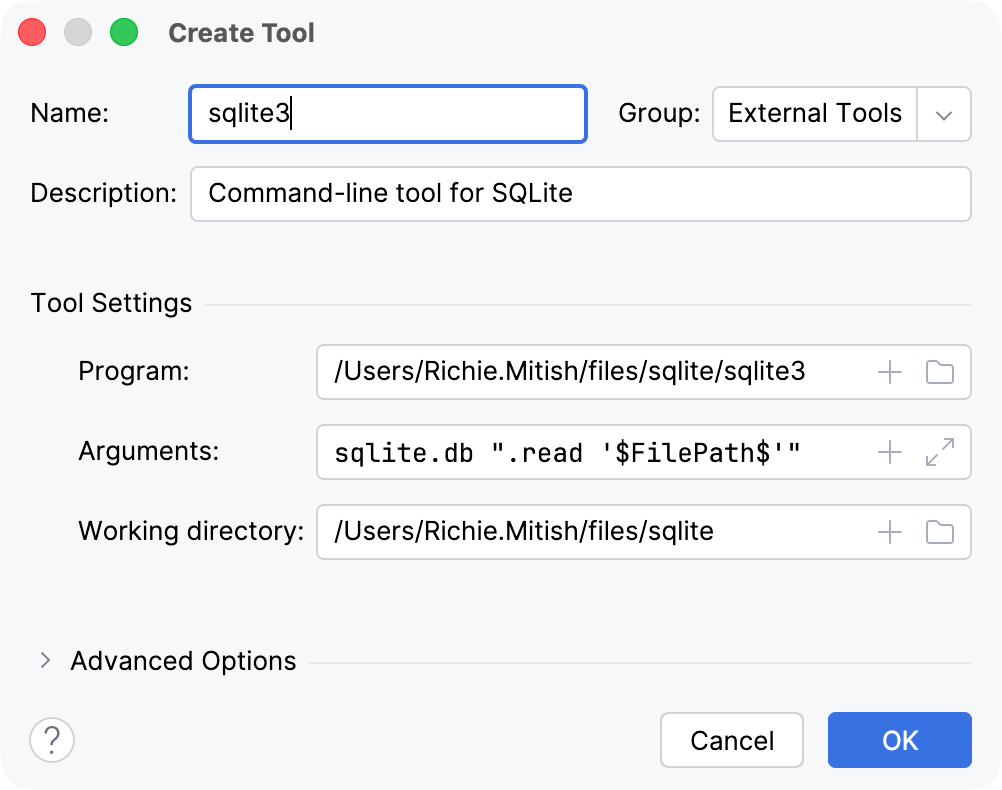1002x790 pixels.
Task: Expand the Arguments field editor
Action: (x=939, y=453)
